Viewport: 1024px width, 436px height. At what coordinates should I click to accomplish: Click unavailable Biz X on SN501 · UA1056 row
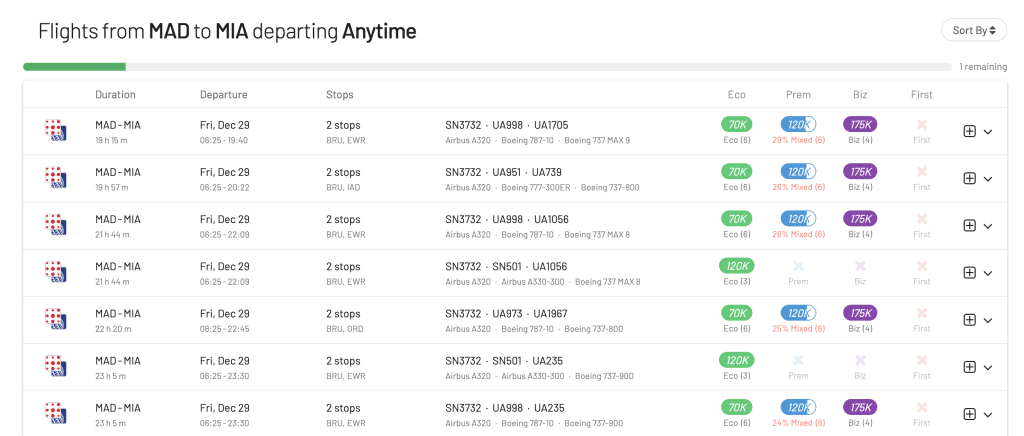(x=860, y=266)
